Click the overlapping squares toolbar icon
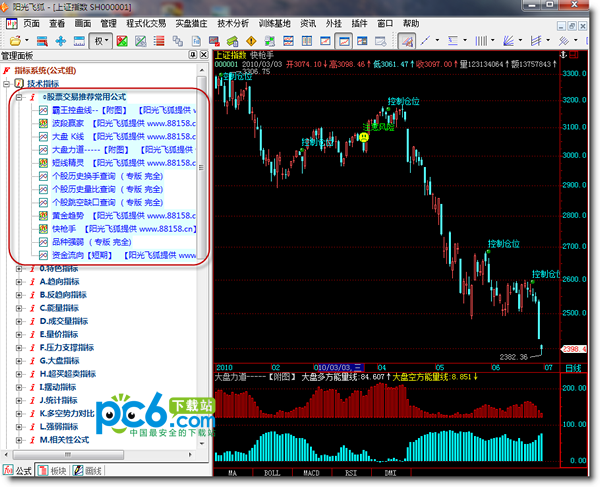600x487 pixels. click(x=178, y=41)
